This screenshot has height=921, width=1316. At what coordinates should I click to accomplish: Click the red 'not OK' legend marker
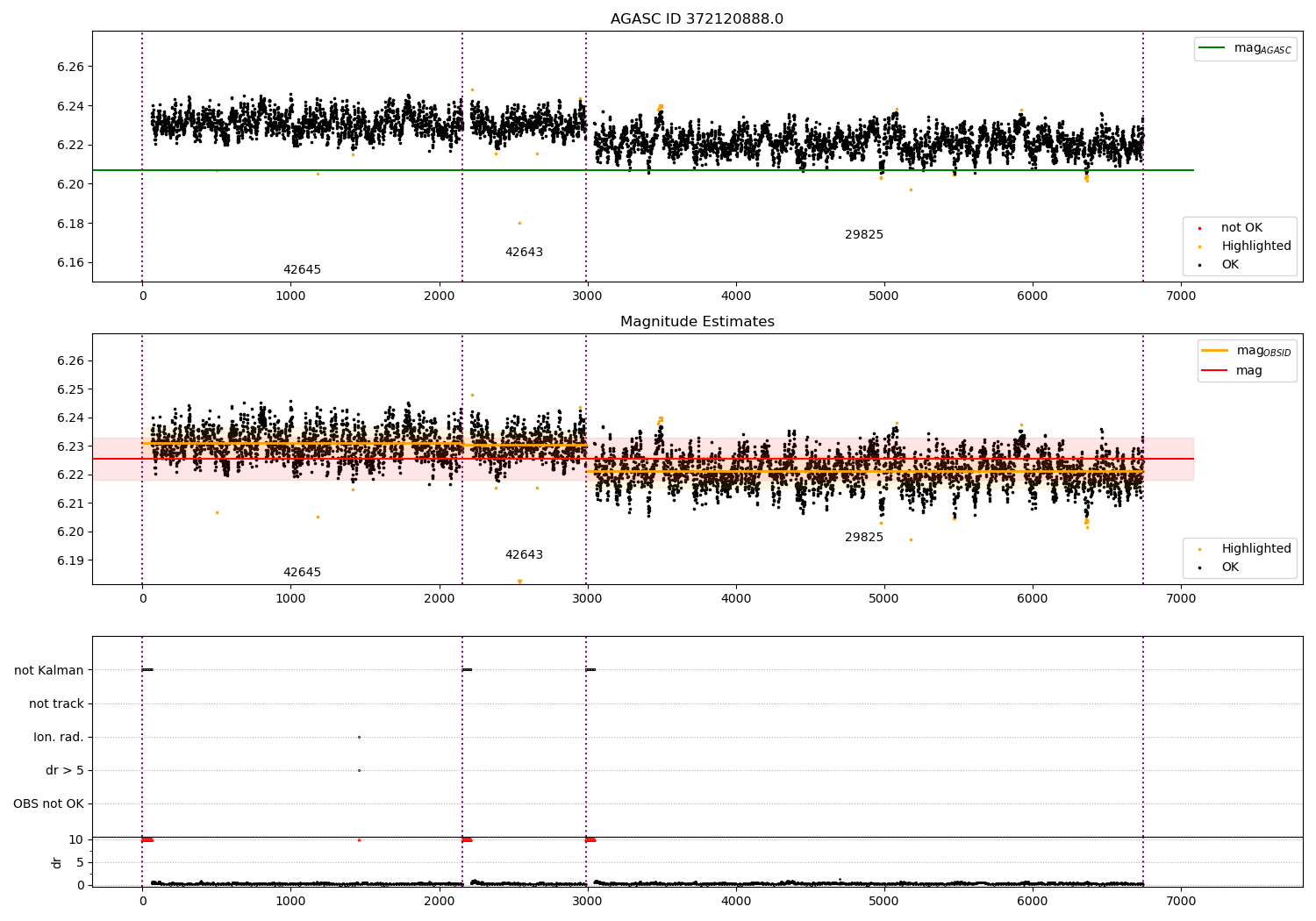click(1199, 228)
